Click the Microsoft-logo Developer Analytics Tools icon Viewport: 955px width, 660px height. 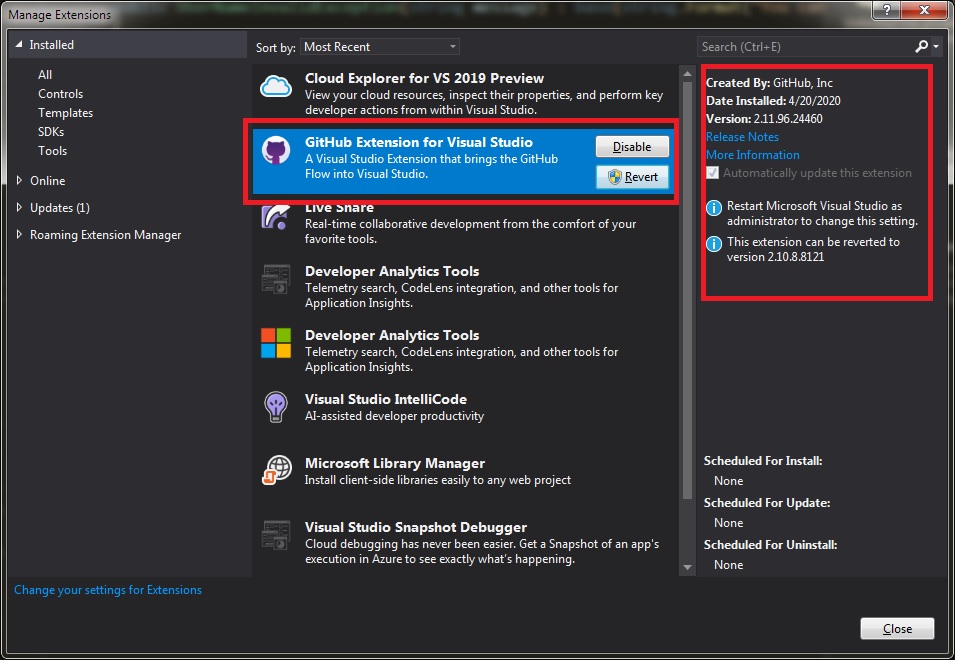click(276, 343)
